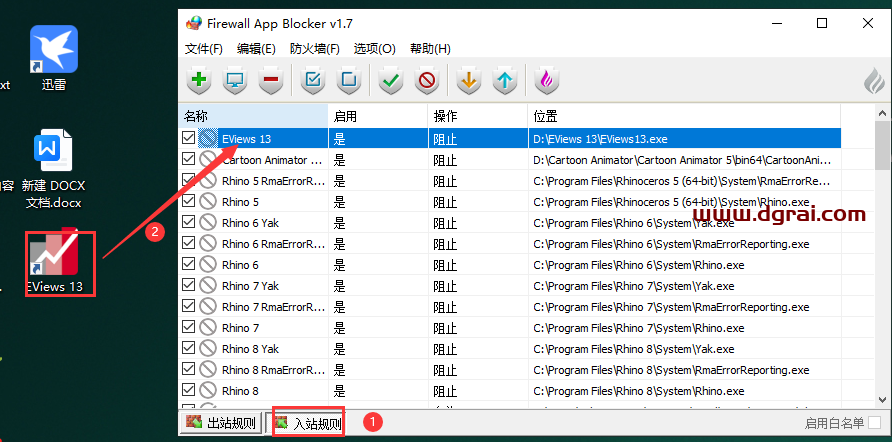Open the 迅雷 desktop shortcut

click(x=53, y=58)
